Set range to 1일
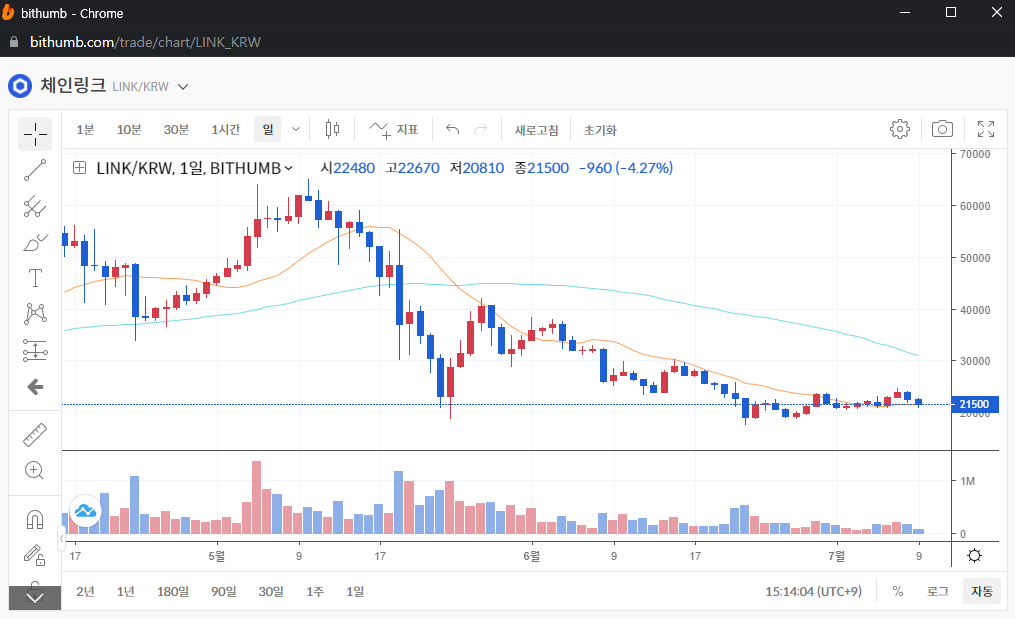This screenshot has height=619, width=1015. pyautogui.click(x=355, y=591)
